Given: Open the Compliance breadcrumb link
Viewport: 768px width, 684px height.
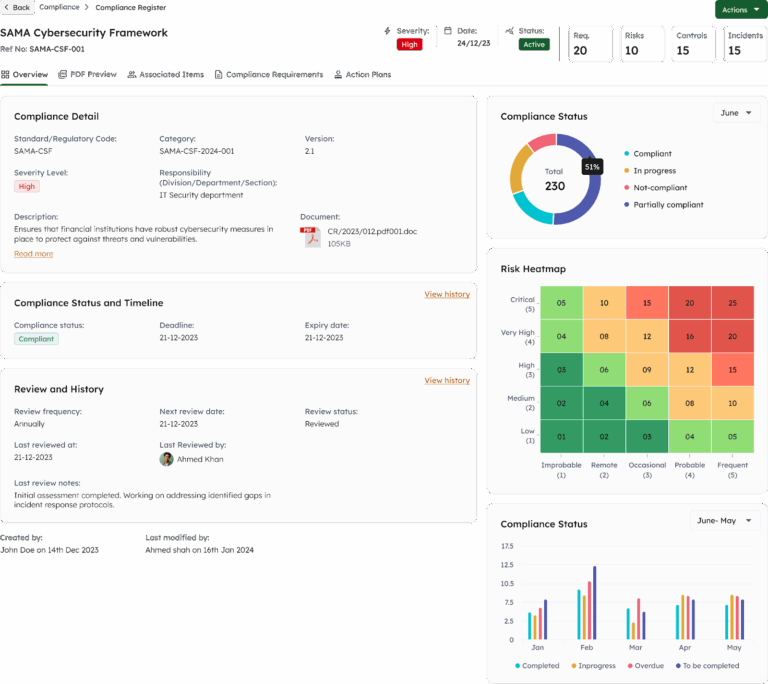Looking at the screenshot, I should [59, 7].
